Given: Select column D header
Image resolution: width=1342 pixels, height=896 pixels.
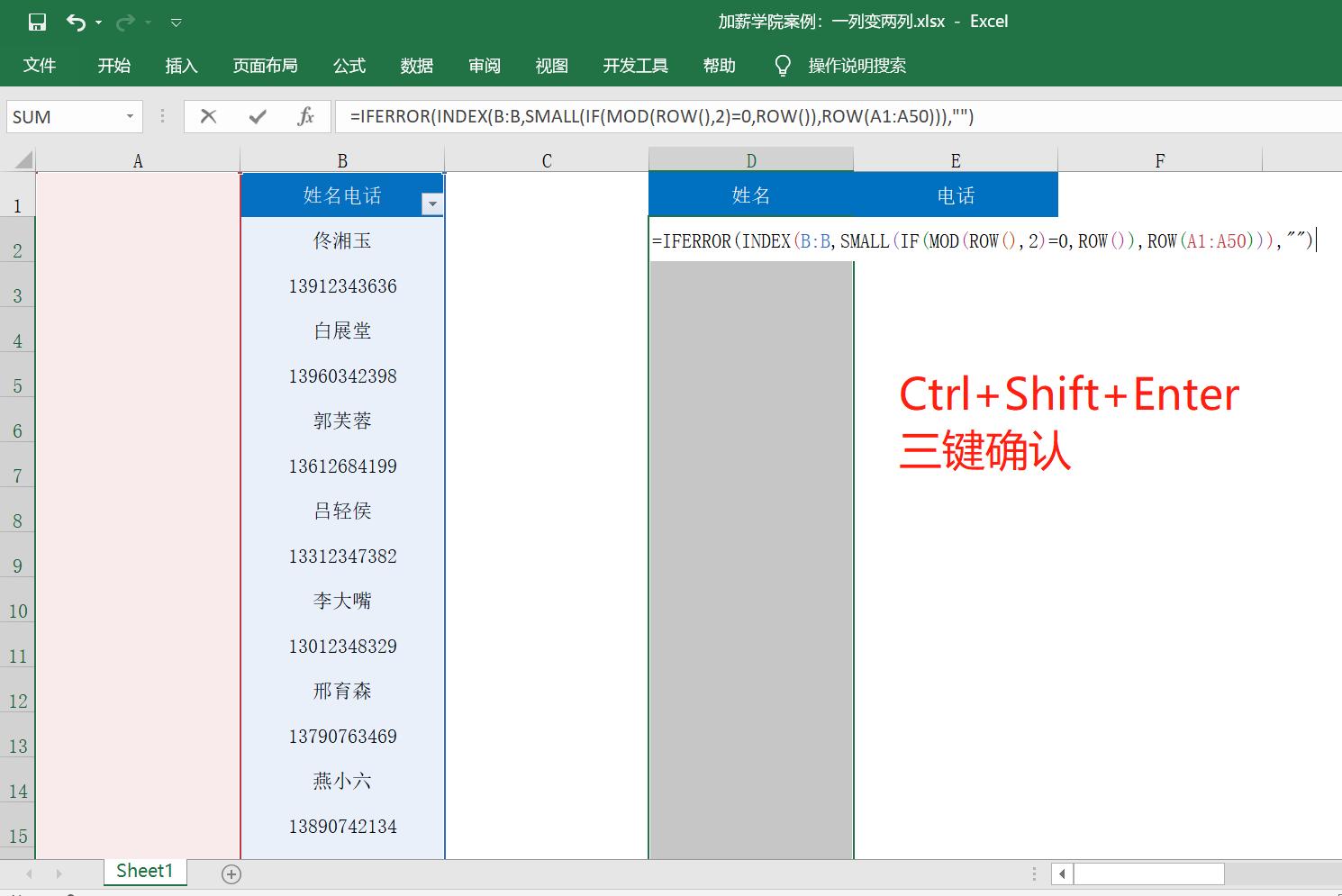Looking at the screenshot, I should coord(751,159).
